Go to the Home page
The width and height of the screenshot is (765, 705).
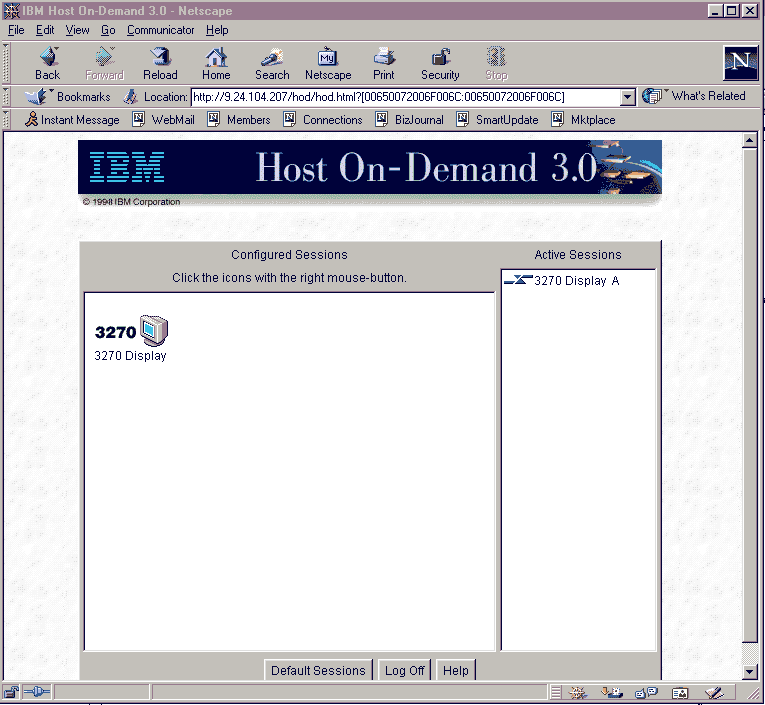(x=216, y=63)
